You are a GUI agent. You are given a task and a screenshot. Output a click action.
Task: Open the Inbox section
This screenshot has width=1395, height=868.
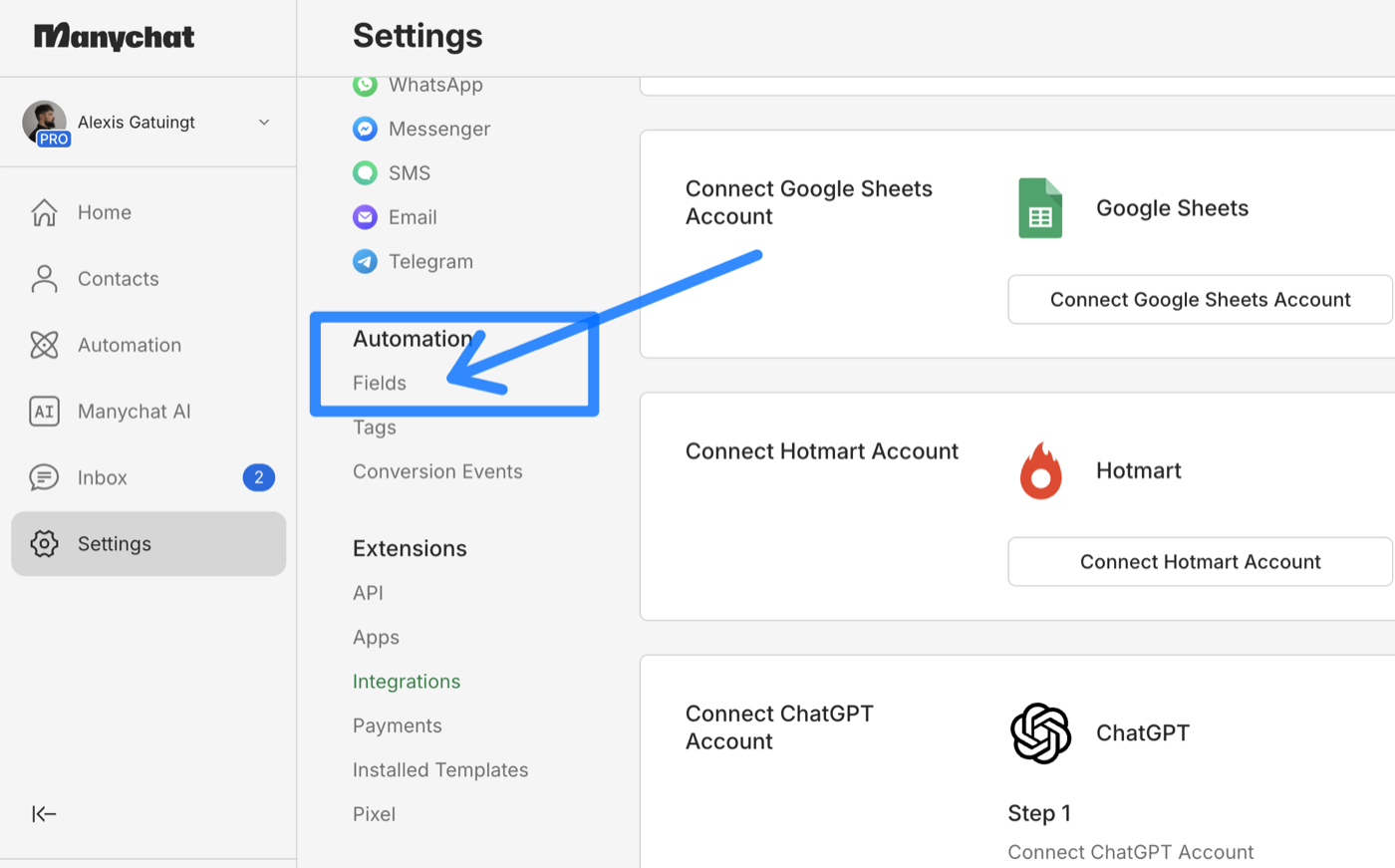tap(148, 477)
